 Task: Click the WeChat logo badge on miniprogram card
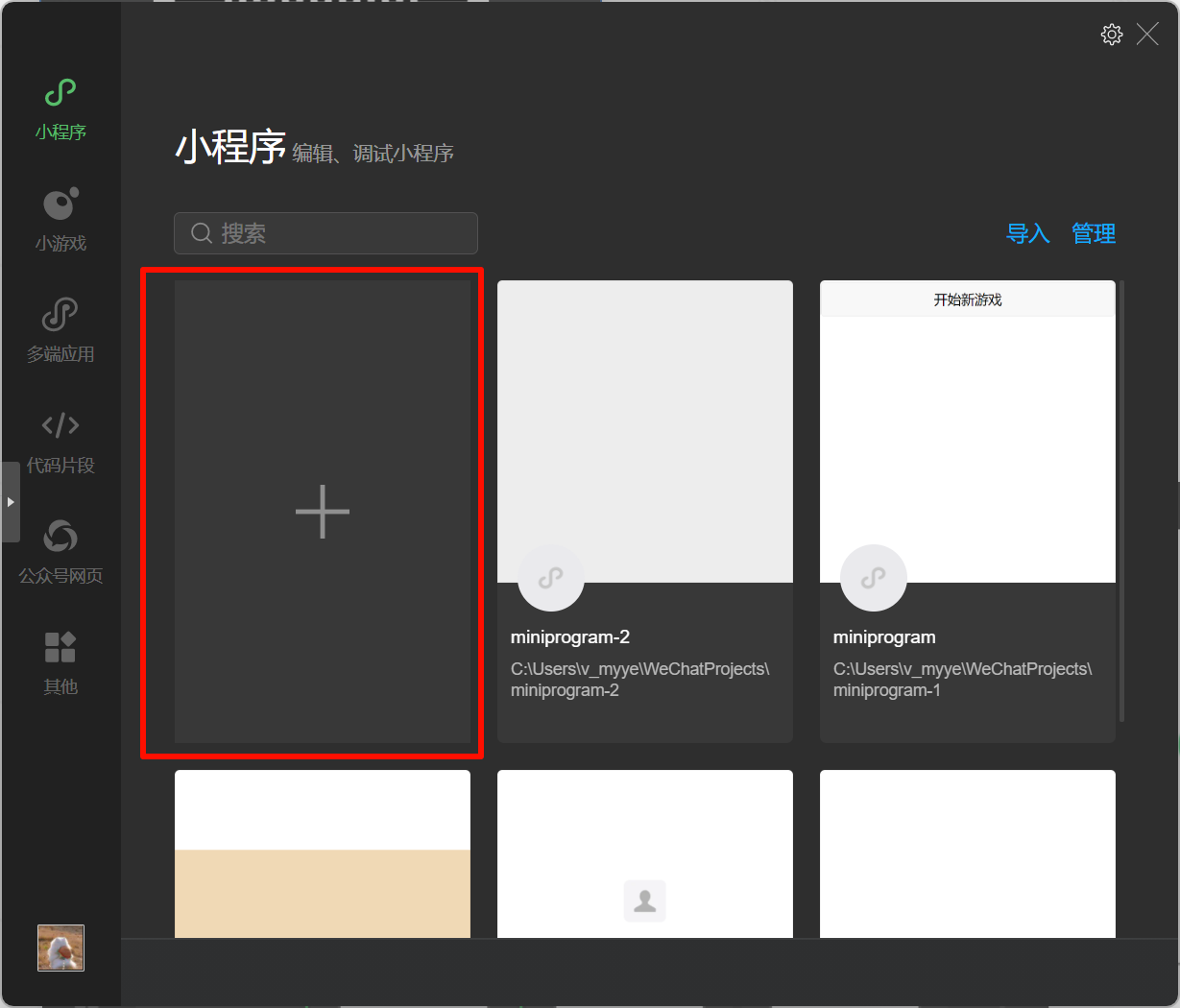pyautogui.click(x=874, y=577)
